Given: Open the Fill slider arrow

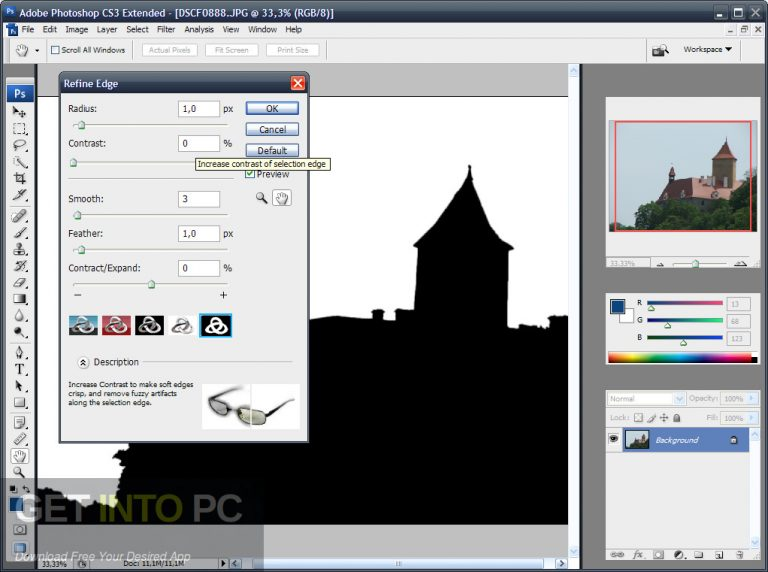Looking at the screenshot, I should 752,418.
